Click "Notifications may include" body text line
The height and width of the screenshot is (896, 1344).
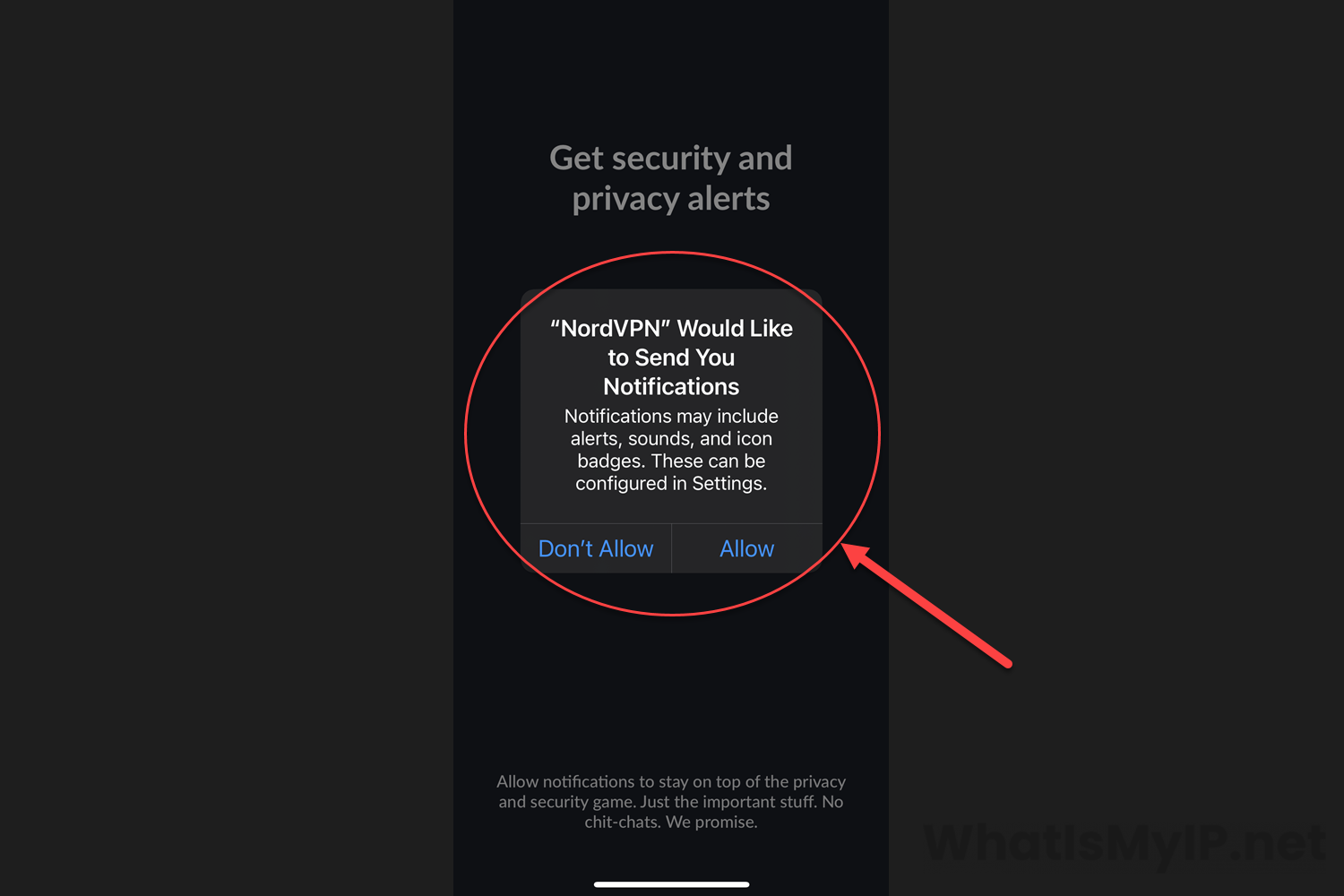671,416
